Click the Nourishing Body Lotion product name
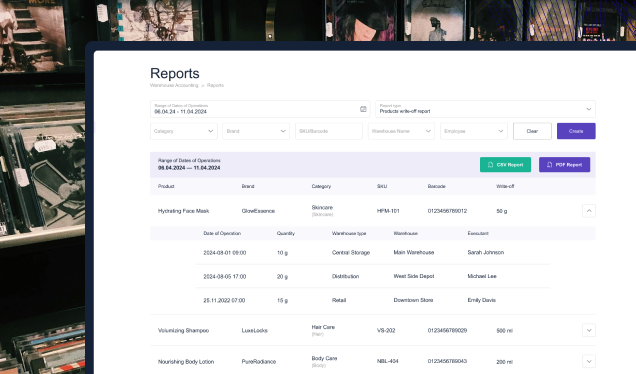The width and height of the screenshot is (636, 374). [186, 361]
